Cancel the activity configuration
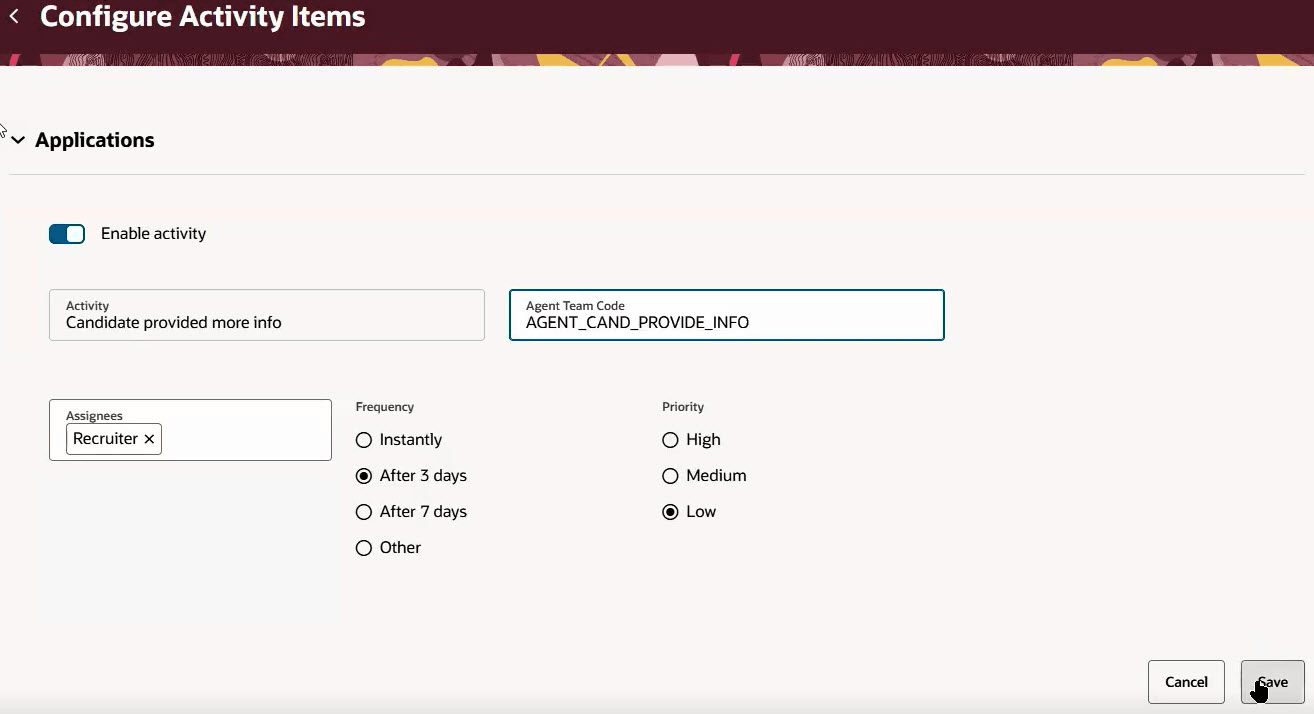Screen dimensions: 1314x714 pos(1186,682)
